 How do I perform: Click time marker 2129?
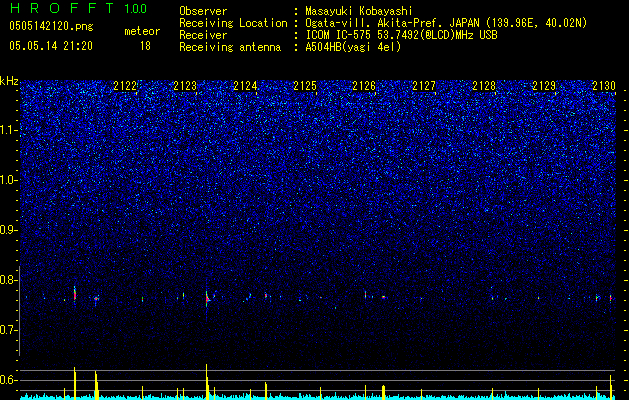pyautogui.click(x=544, y=86)
